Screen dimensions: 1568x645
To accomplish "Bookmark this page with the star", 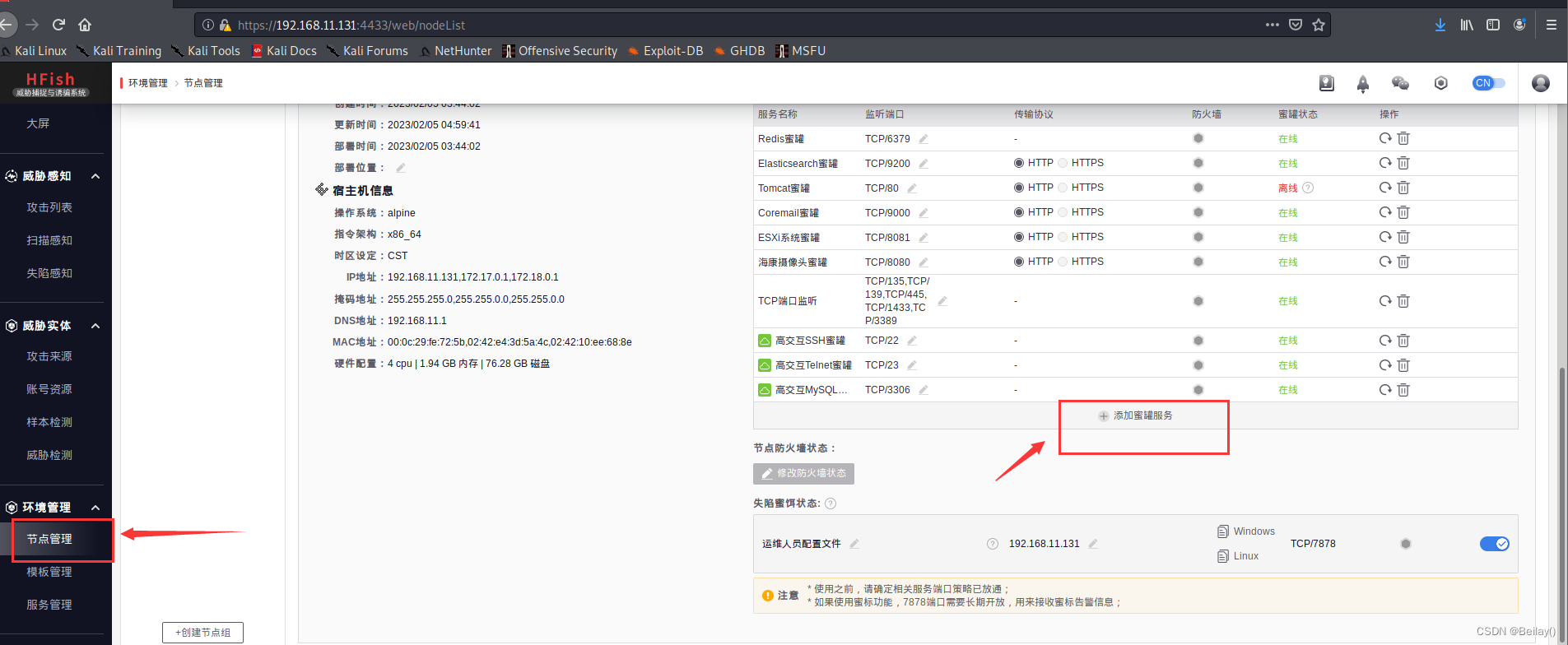I will coord(1319,25).
